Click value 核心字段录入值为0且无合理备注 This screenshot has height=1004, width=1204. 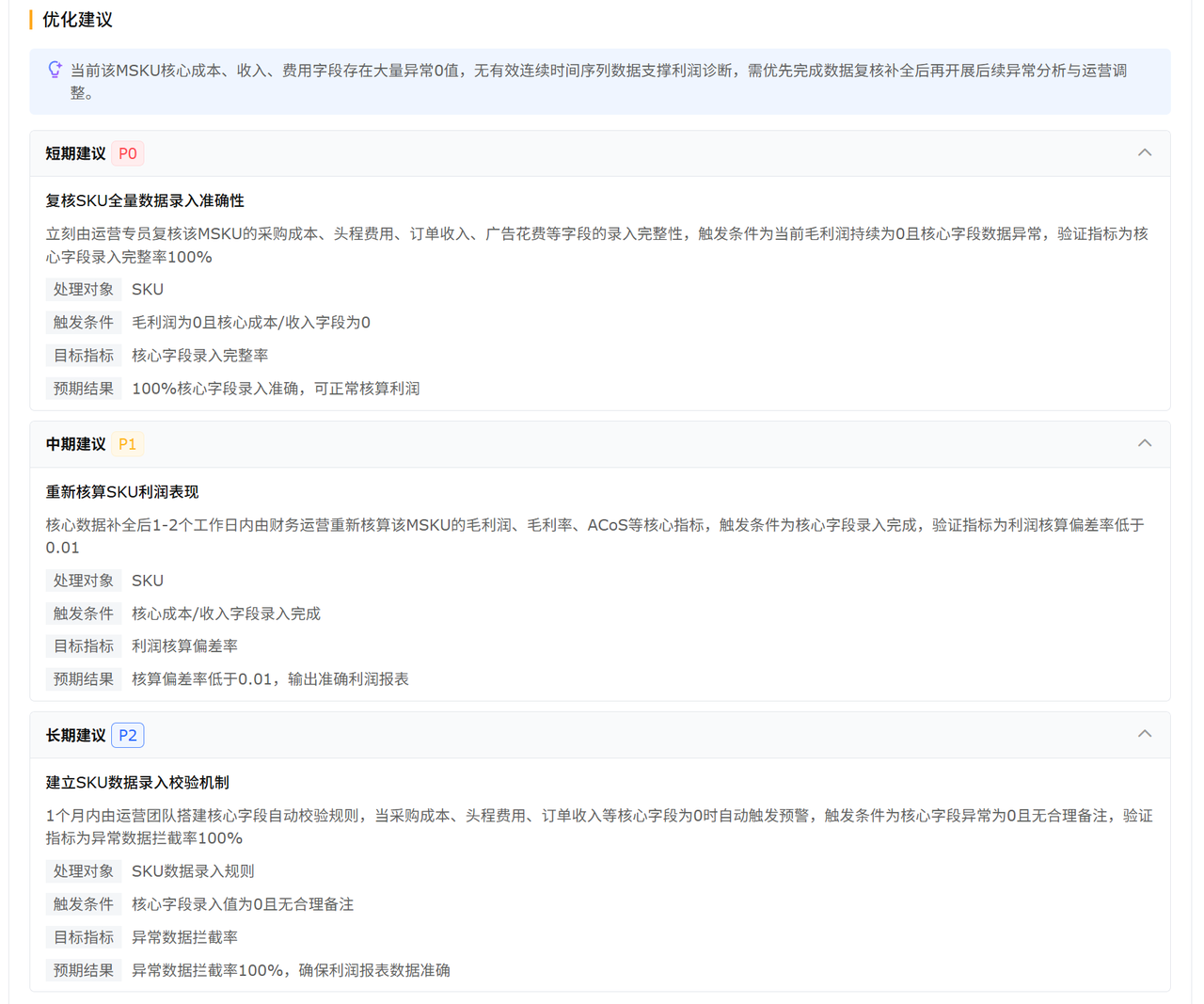click(243, 904)
